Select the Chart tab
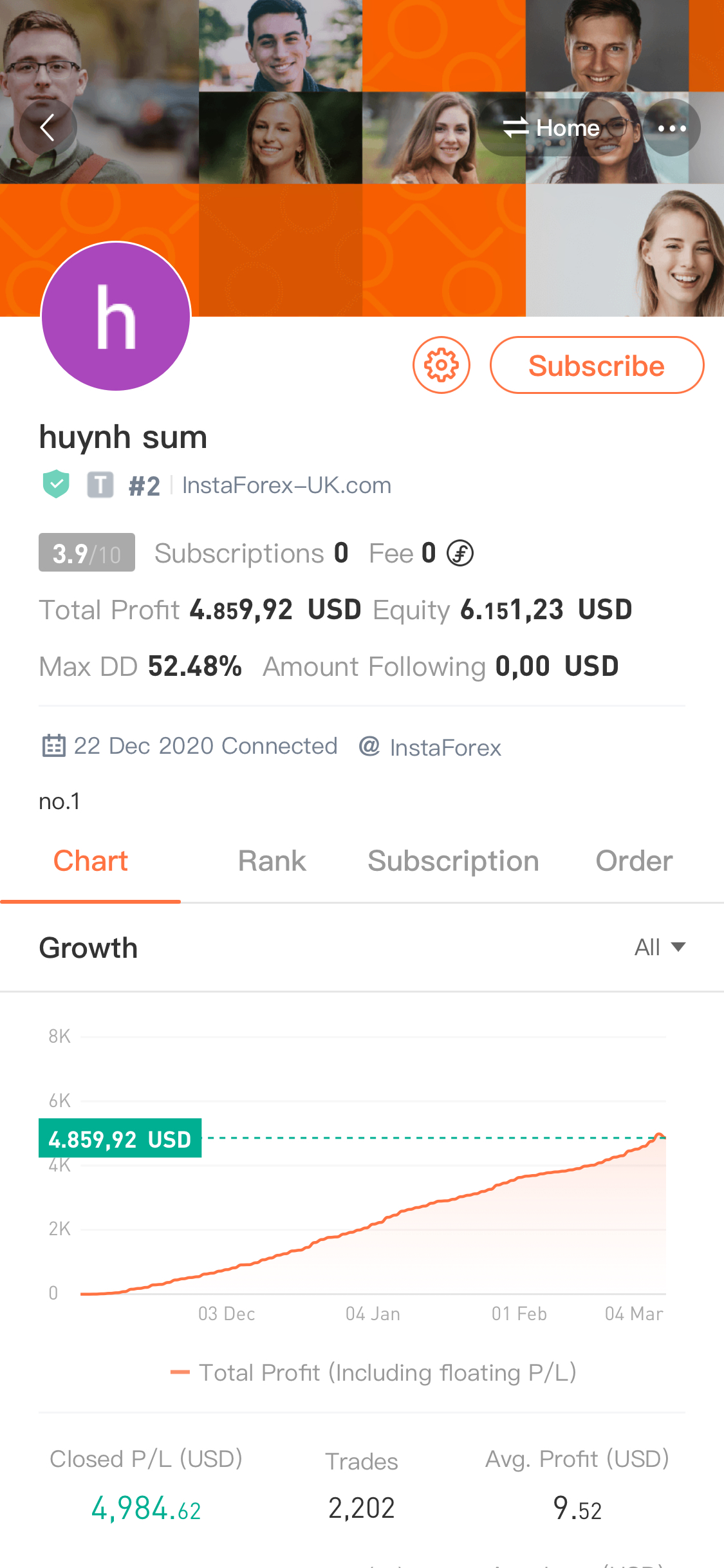724x1568 pixels. click(x=91, y=861)
